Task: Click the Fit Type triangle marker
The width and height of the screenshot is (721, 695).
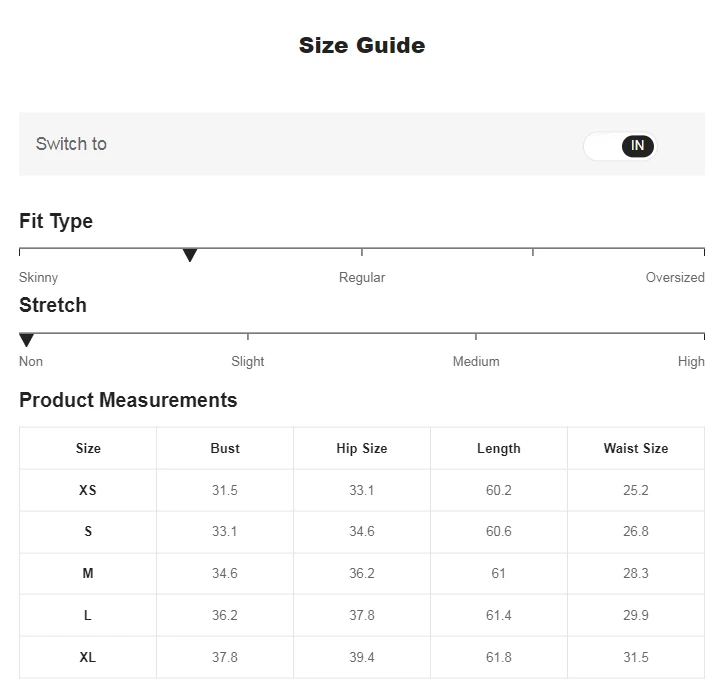Action: 189,255
